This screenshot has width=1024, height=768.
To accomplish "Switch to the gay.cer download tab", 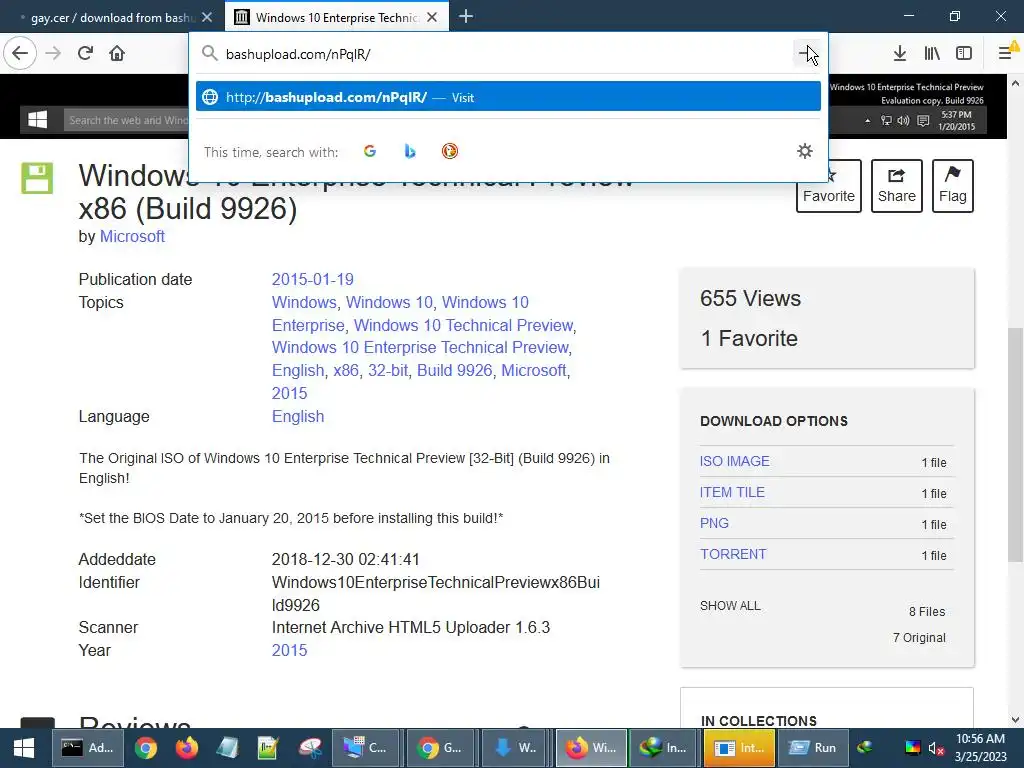I will [x=111, y=17].
